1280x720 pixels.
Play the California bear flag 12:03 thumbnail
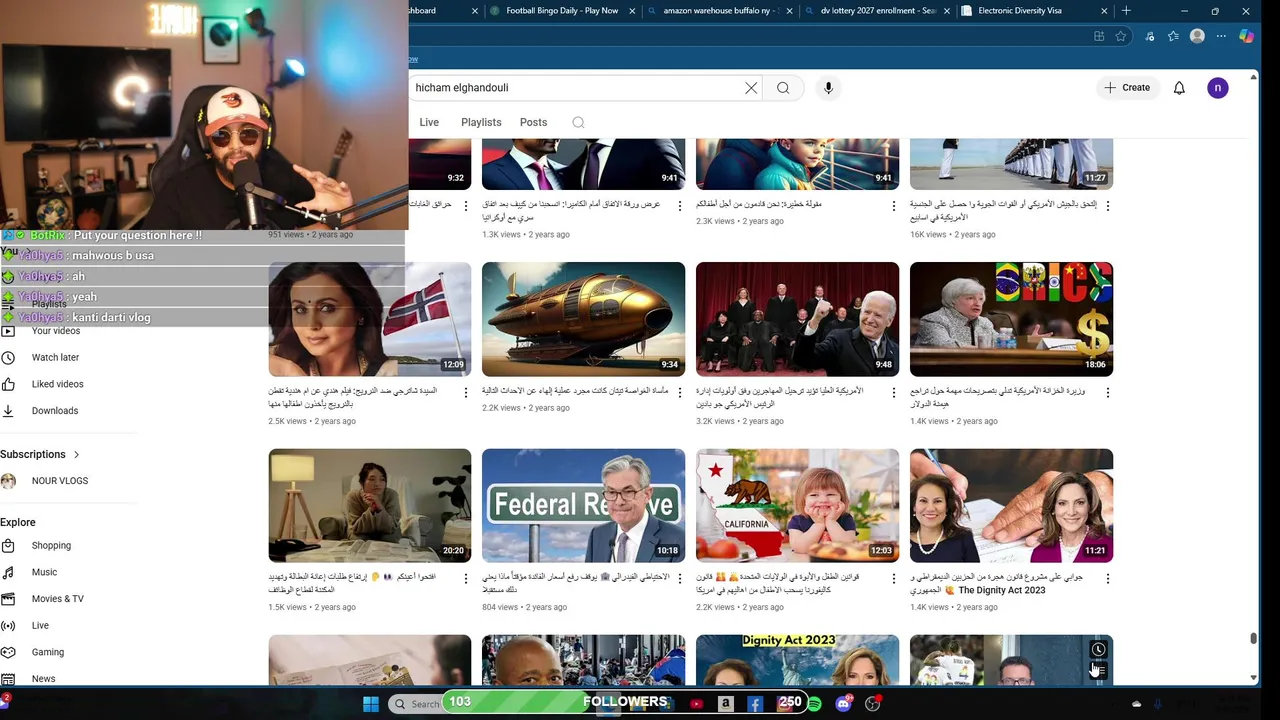pos(797,506)
